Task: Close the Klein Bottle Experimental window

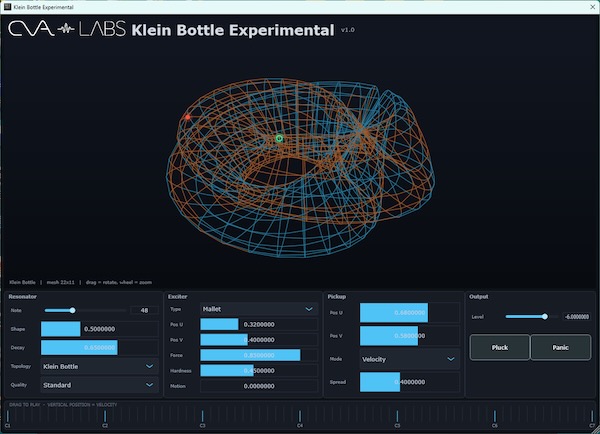Action: click(592, 7)
